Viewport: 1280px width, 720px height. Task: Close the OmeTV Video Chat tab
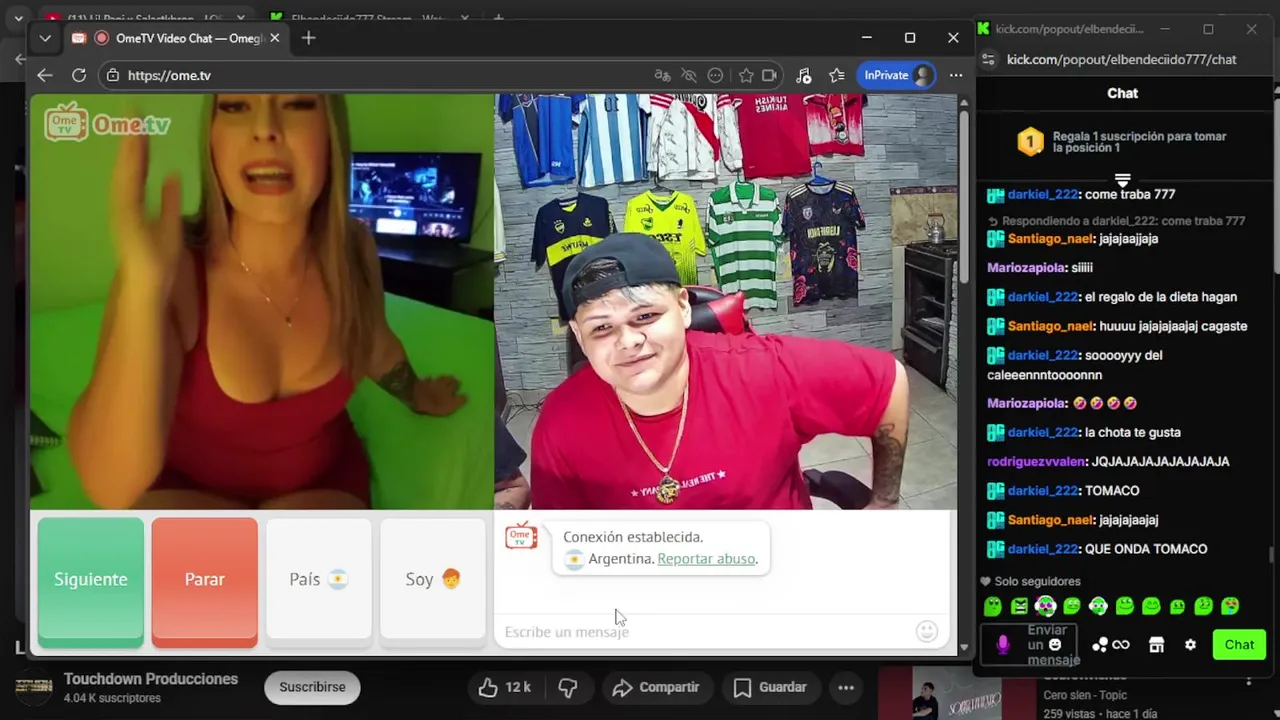click(x=274, y=38)
